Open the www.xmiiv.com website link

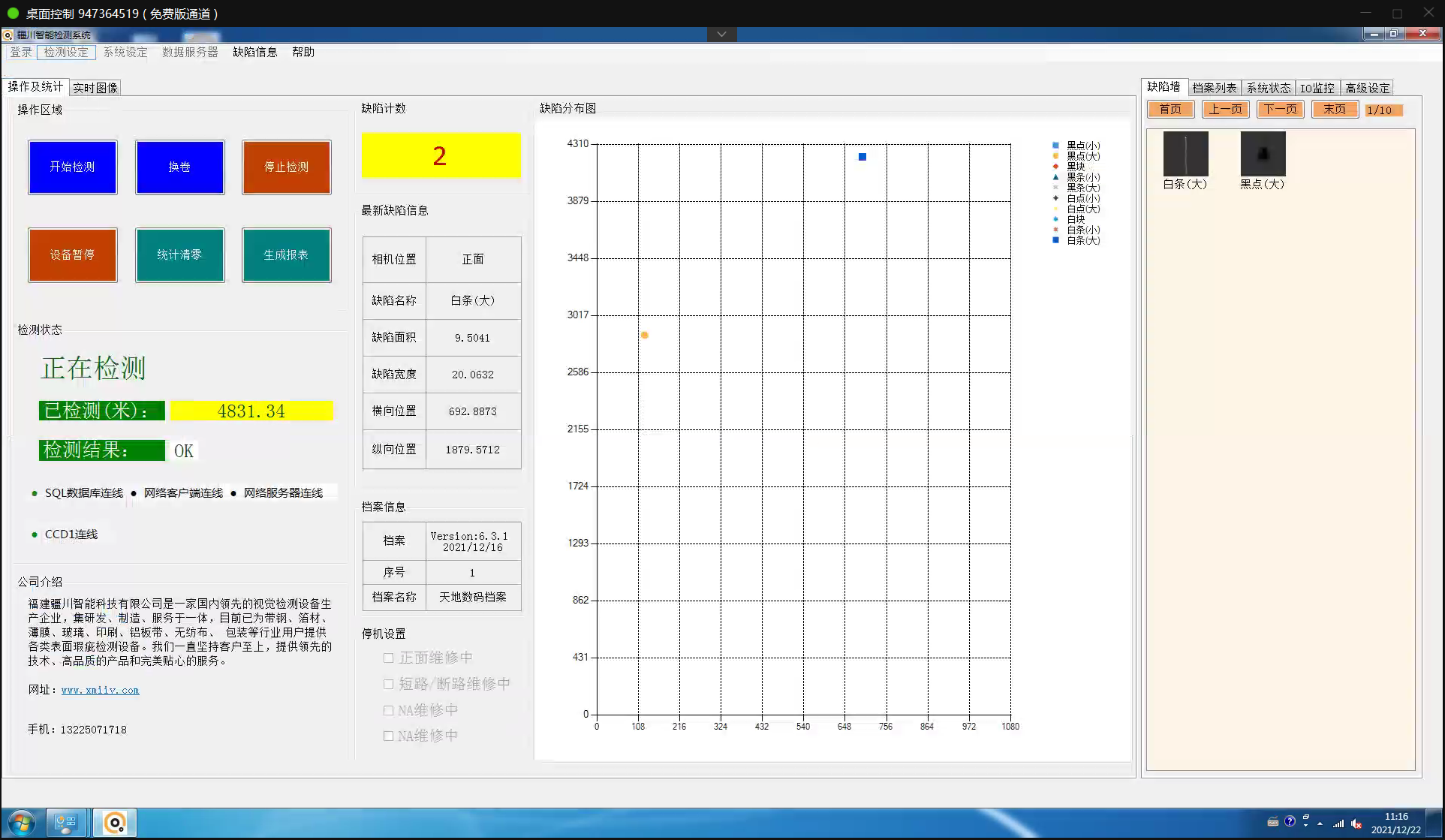(x=100, y=690)
